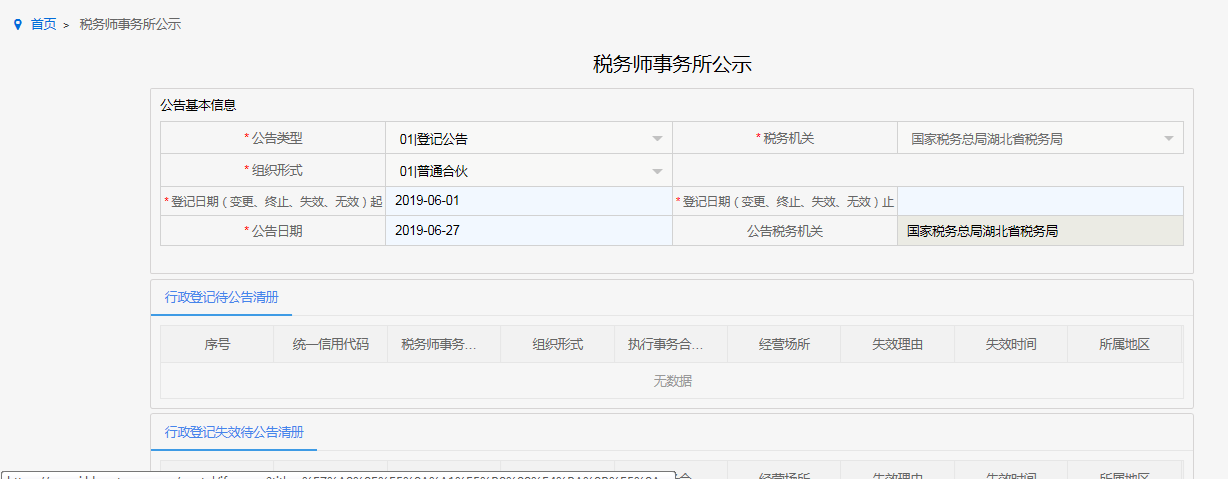The image size is (1228, 479).
Task: Click the 失效理由 column header in first table
Action: pyautogui.click(x=897, y=344)
